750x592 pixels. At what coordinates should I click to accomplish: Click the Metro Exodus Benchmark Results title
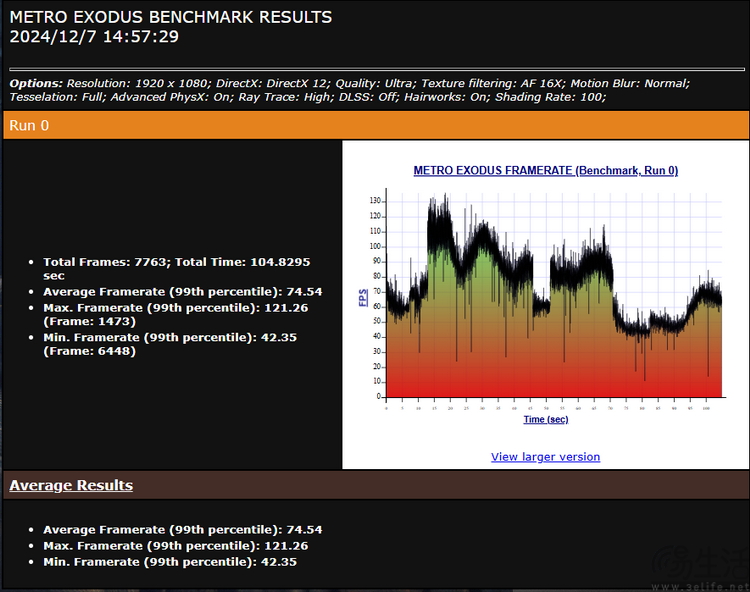point(171,17)
